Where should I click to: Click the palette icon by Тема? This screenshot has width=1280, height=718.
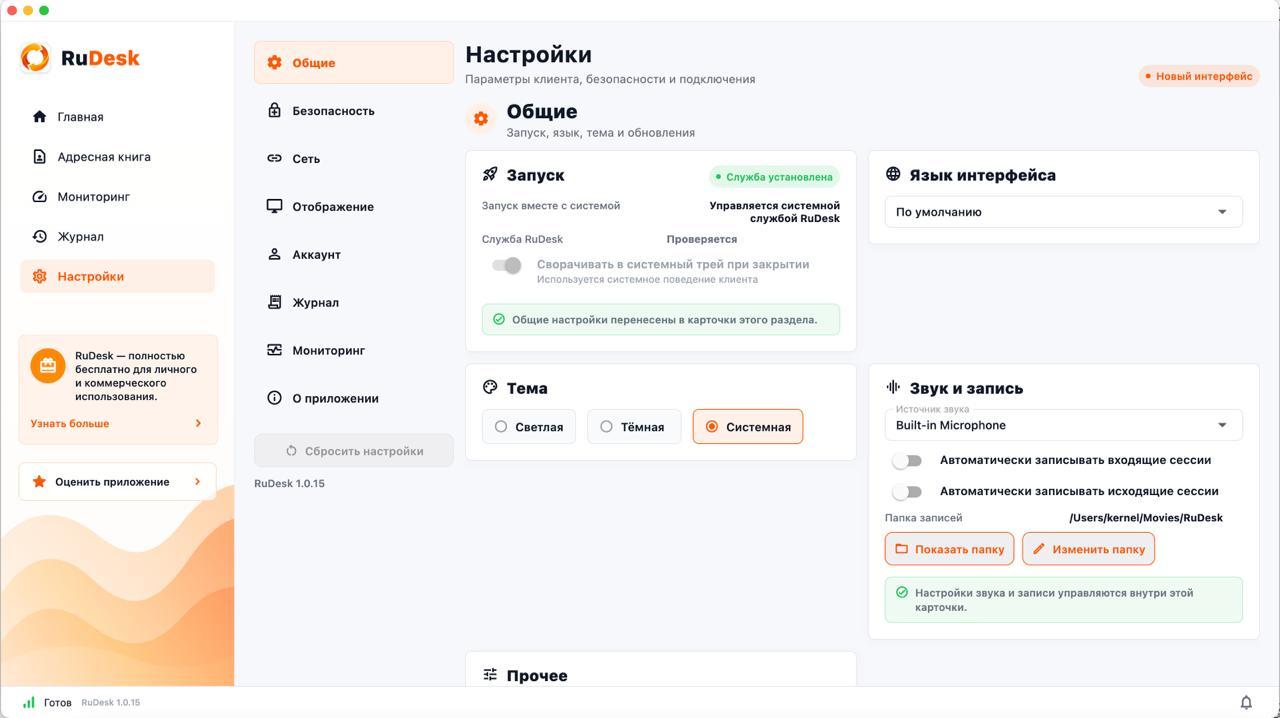click(x=490, y=387)
